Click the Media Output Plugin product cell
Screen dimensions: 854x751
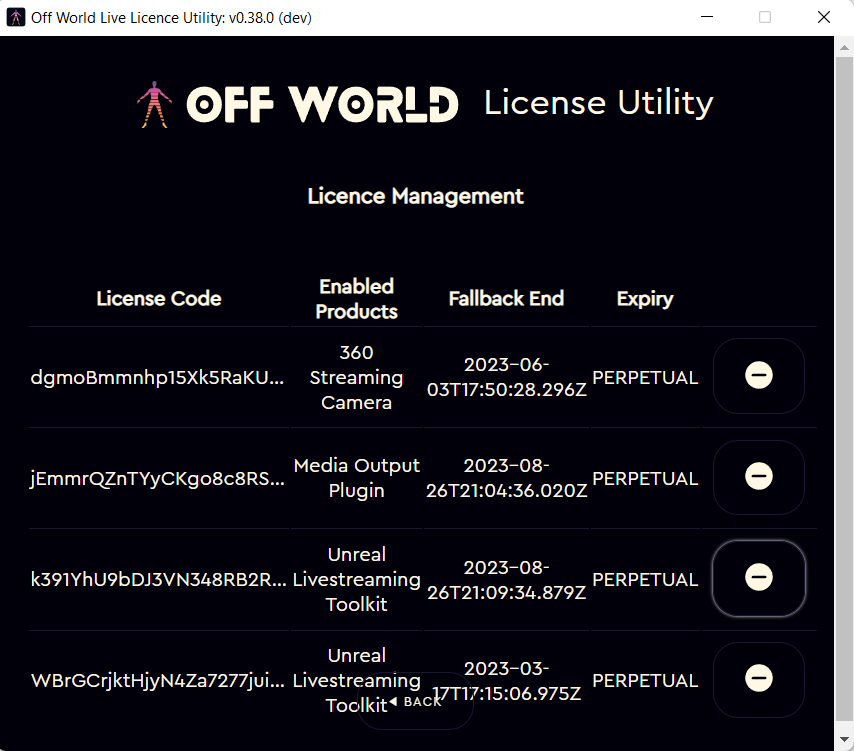click(x=356, y=478)
